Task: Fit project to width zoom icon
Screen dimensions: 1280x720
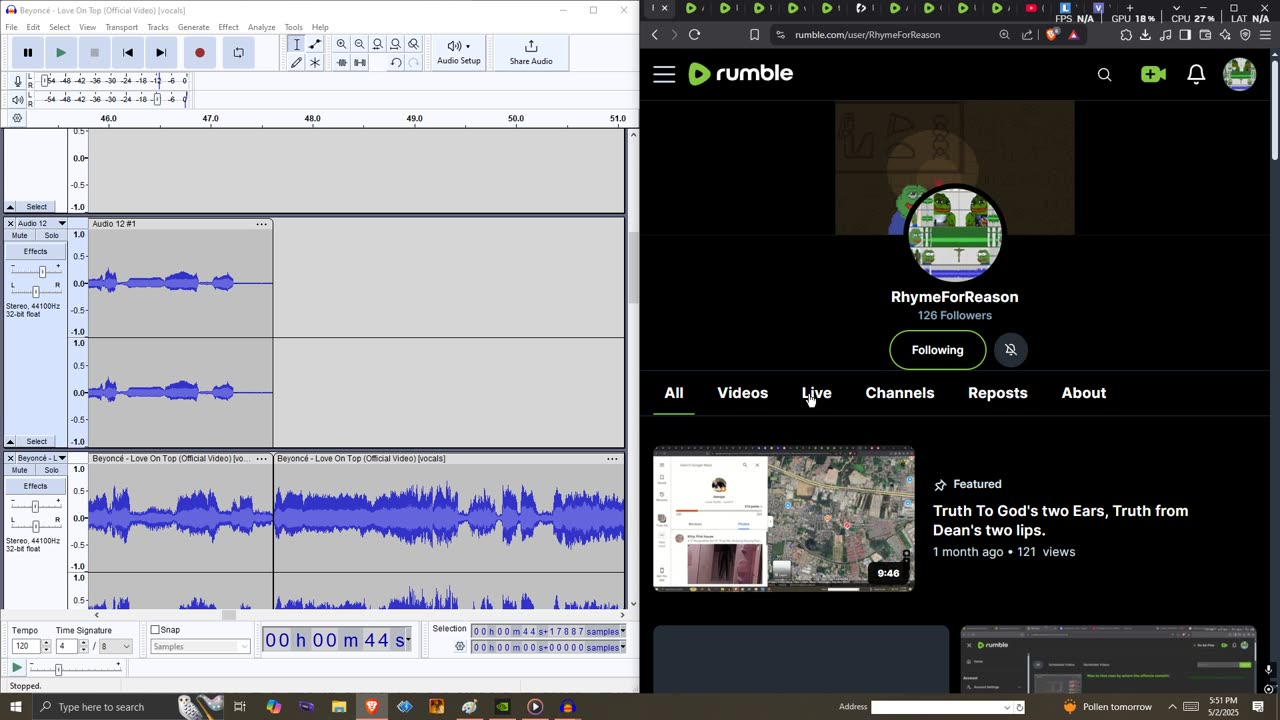Action: point(396,44)
